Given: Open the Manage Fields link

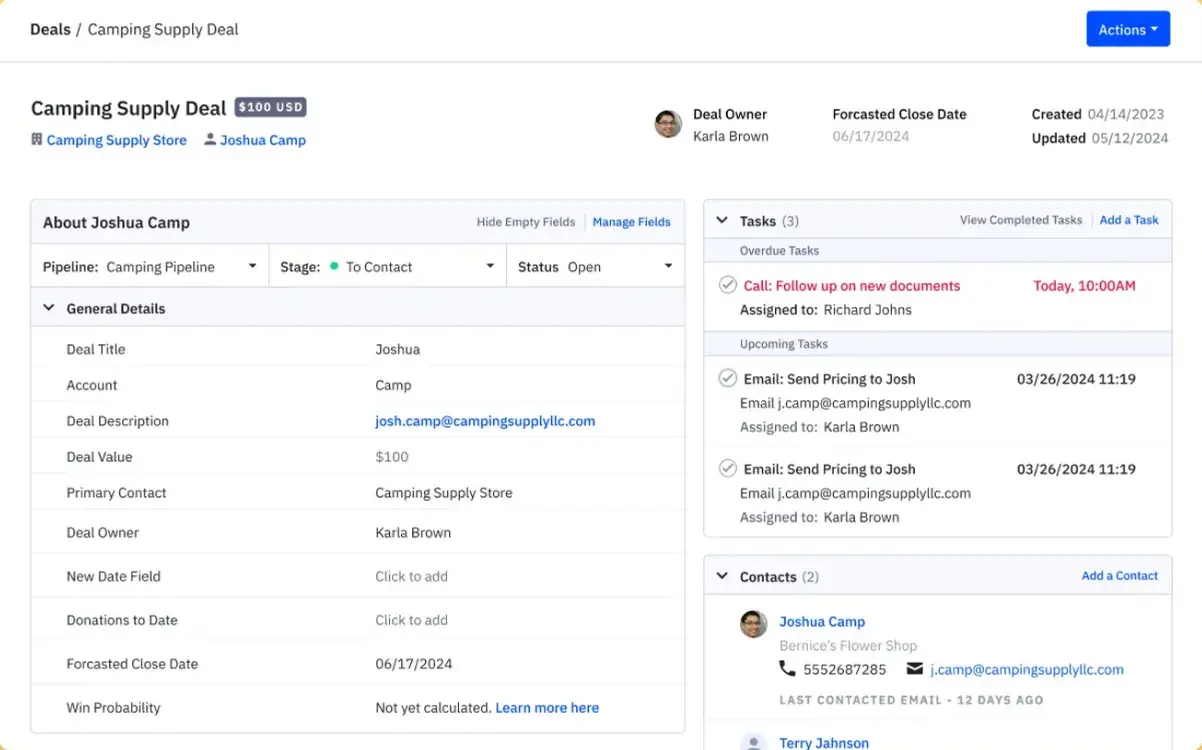Looking at the screenshot, I should pos(631,222).
